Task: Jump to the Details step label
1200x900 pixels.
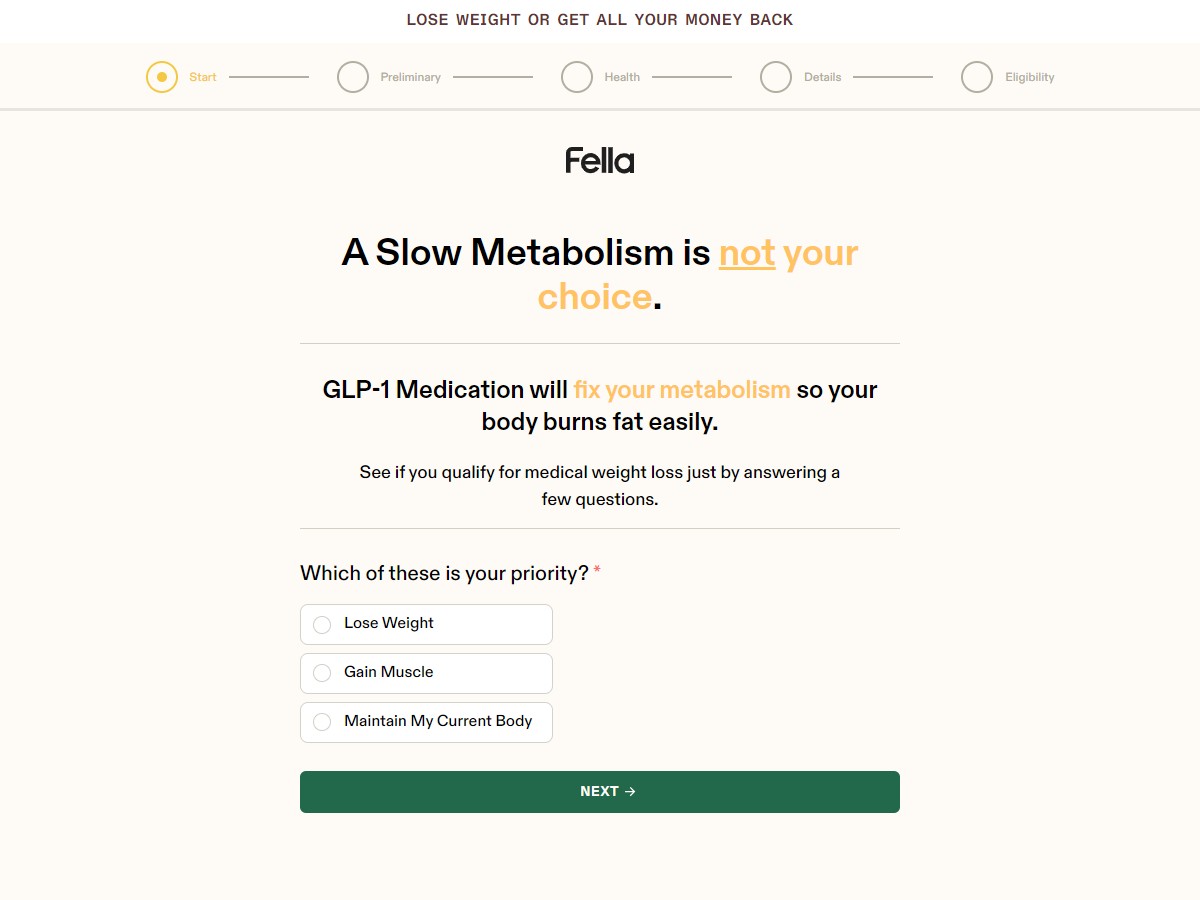Action: click(x=822, y=77)
